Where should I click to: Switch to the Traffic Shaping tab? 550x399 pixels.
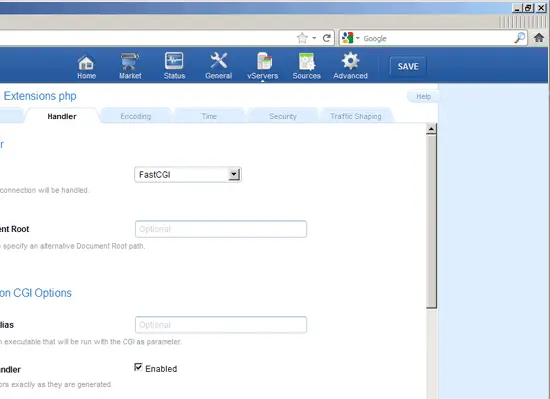pyautogui.click(x=356, y=116)
